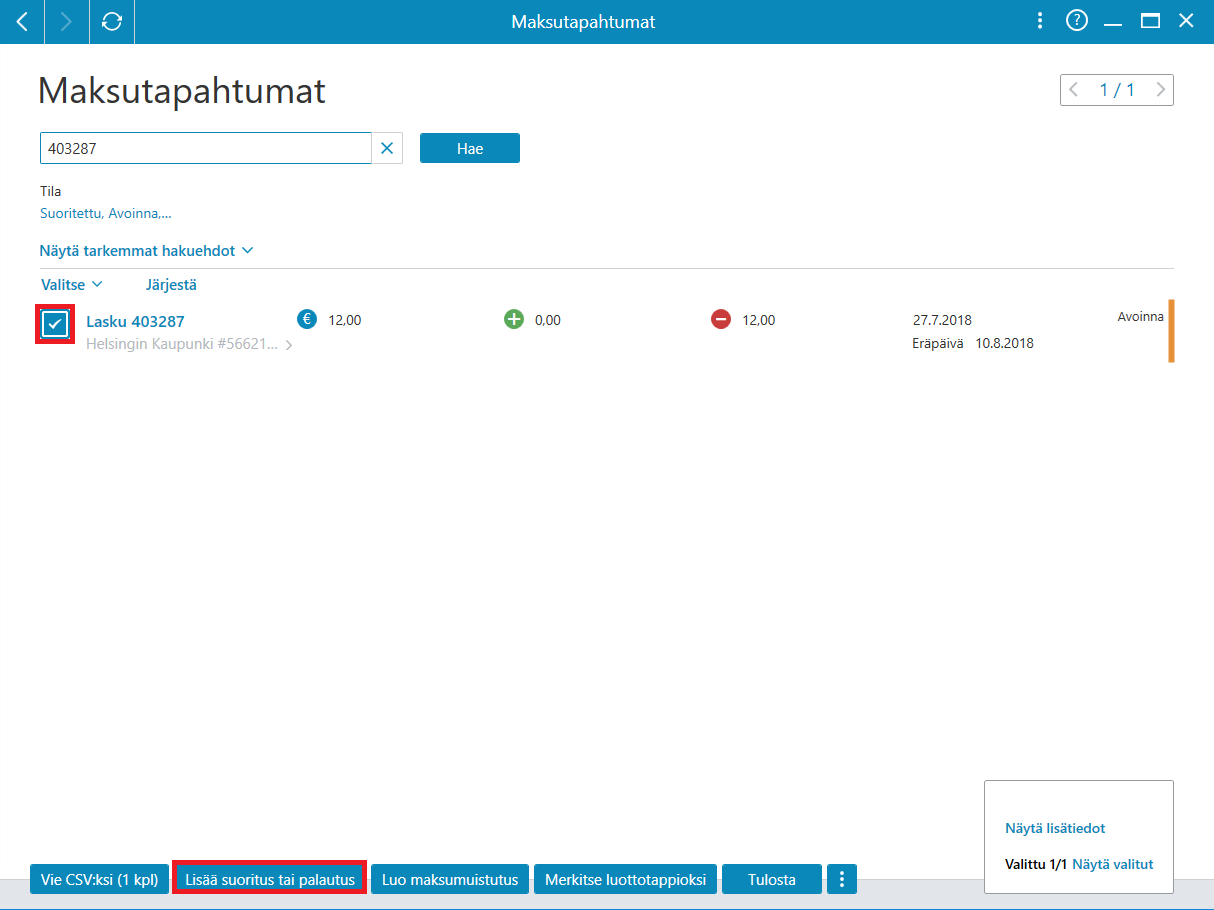Open the Lasku 403287 link
1214x910 pixels.
(135, 322)
